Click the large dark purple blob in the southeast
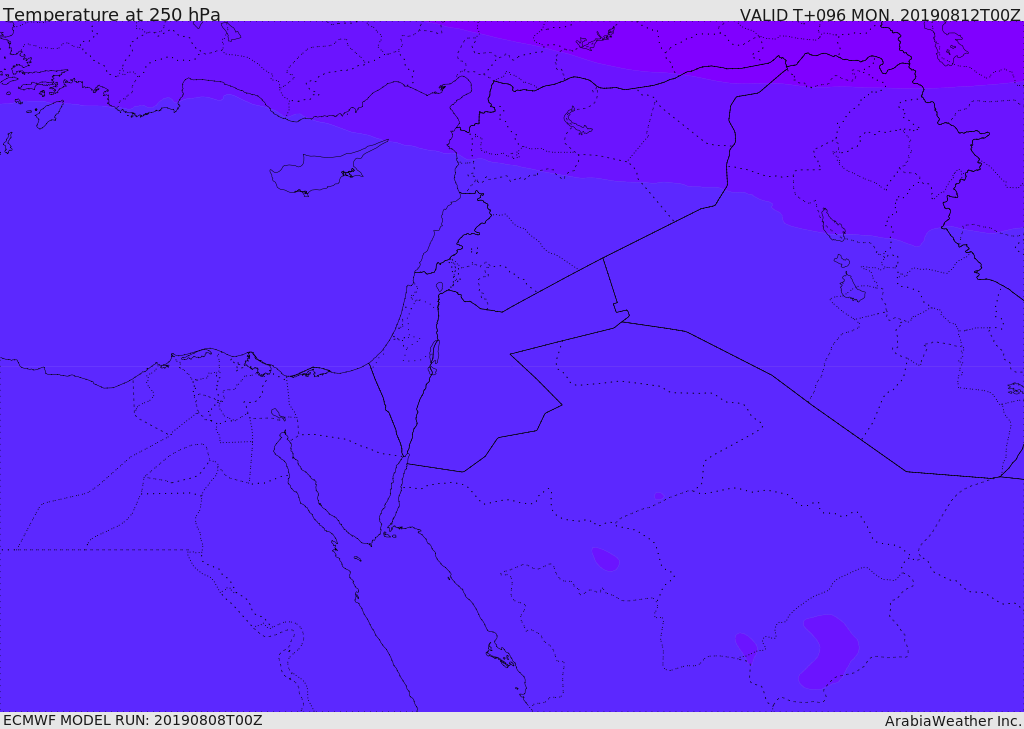This screenshot has height=729, width=1024. click(828, 651)
